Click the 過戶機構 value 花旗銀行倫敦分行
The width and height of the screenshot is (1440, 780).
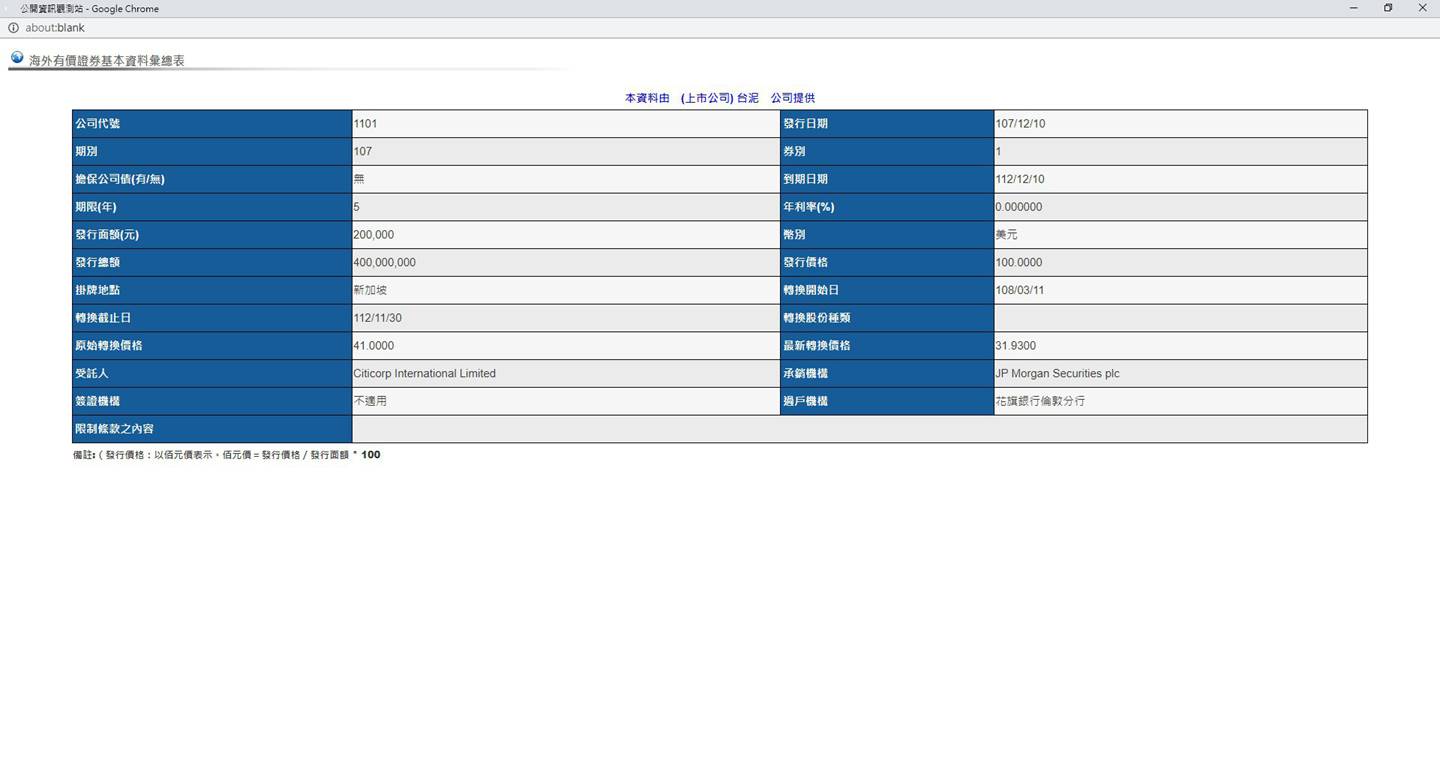[1040, 401]
